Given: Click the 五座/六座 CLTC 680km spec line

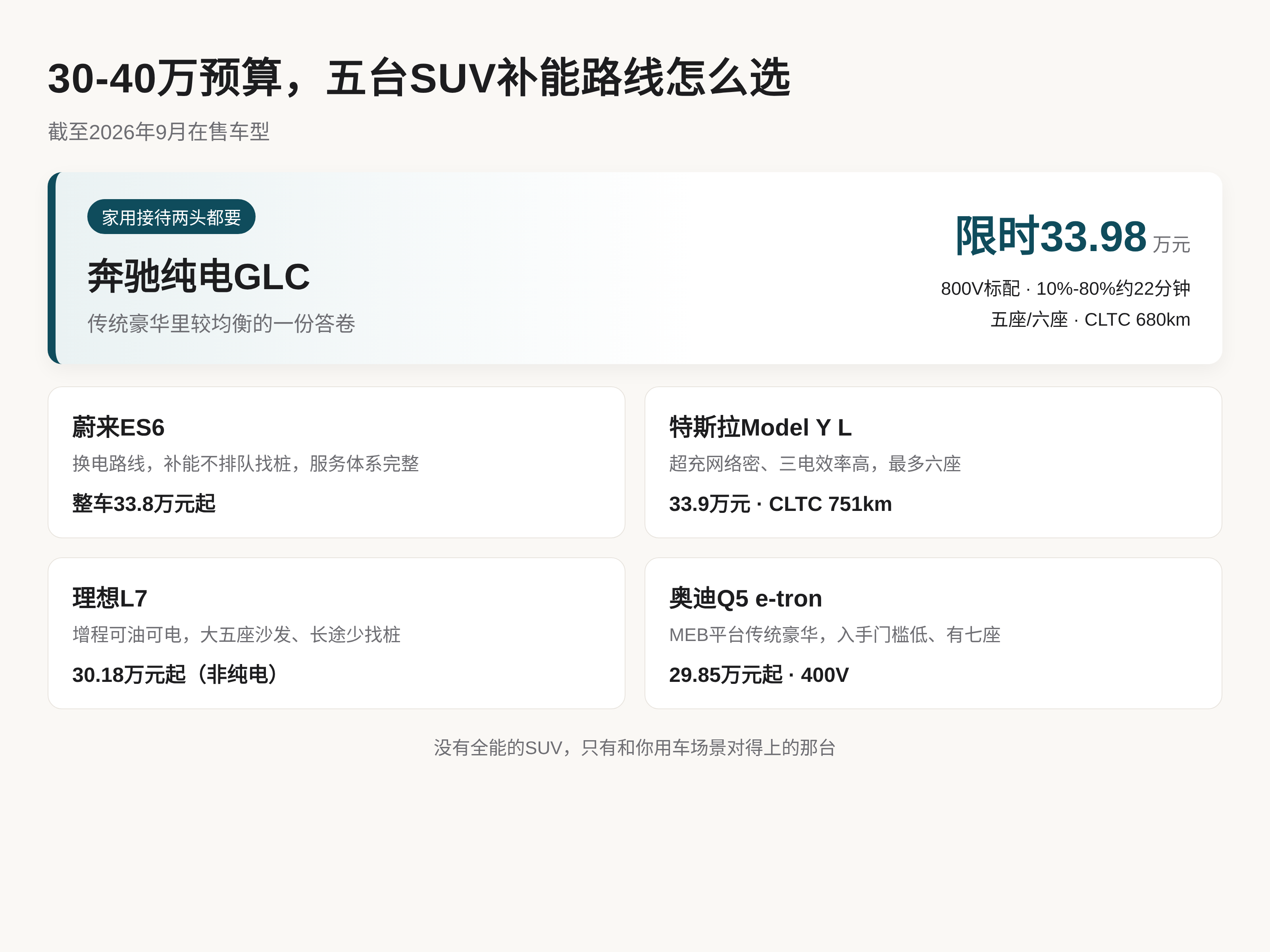Looking at the screenshot, I should pyautogui.click(x=1090, y=320).
